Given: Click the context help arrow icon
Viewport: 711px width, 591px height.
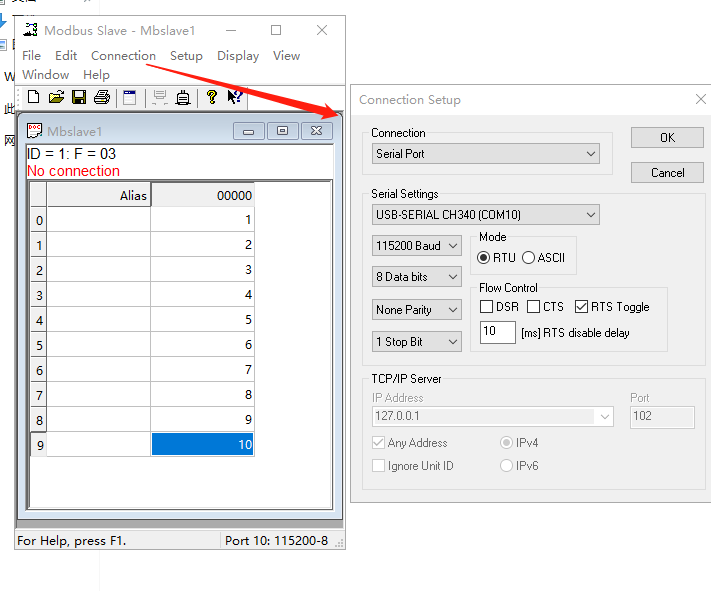Looking at the screenshot, I should [x=235, y=97].
